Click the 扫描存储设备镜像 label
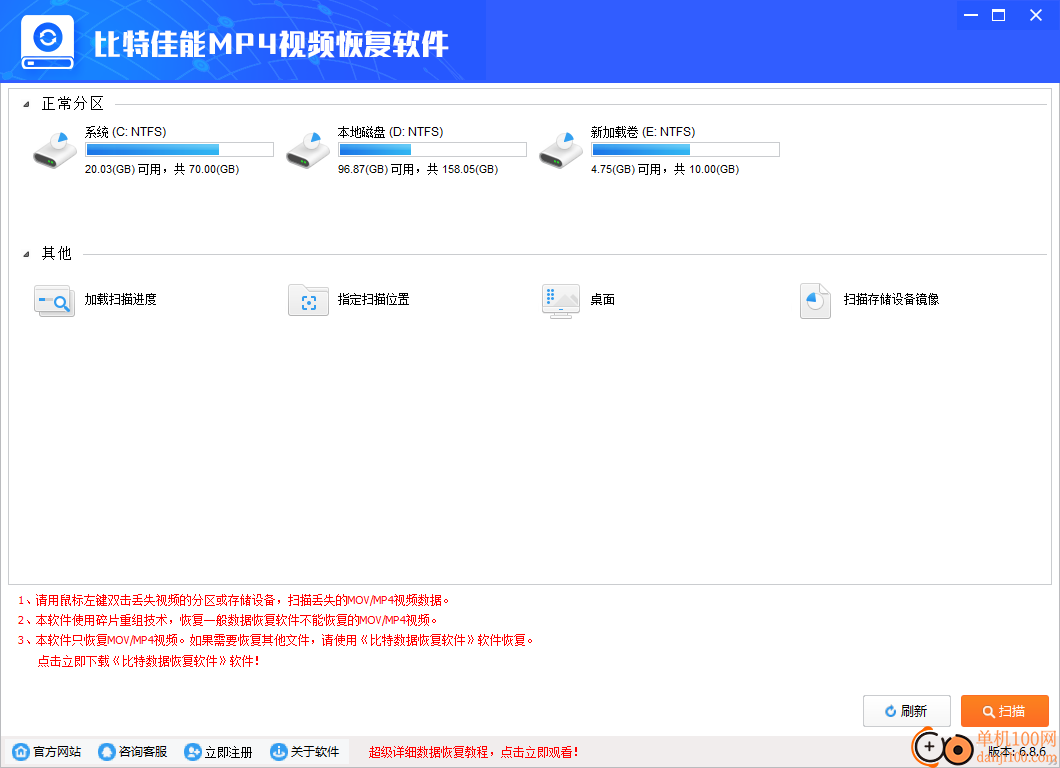Viewport: 1060px width, 768px height. point(891,299)
